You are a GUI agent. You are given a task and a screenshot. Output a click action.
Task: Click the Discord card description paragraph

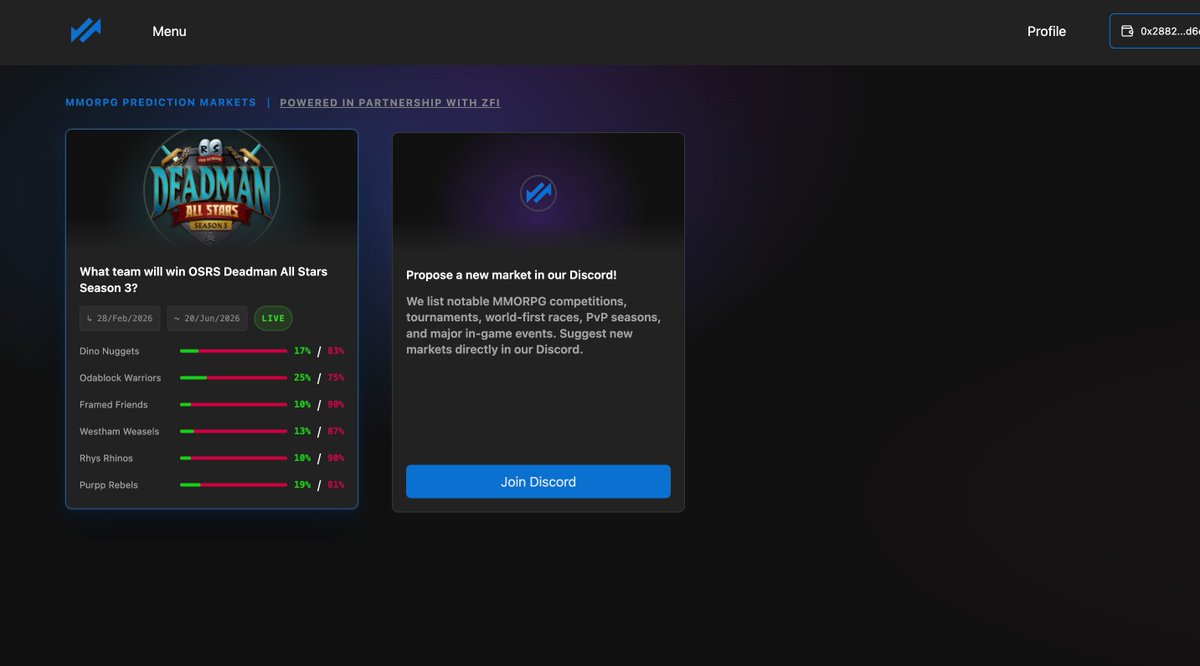[x=533, y=325]
